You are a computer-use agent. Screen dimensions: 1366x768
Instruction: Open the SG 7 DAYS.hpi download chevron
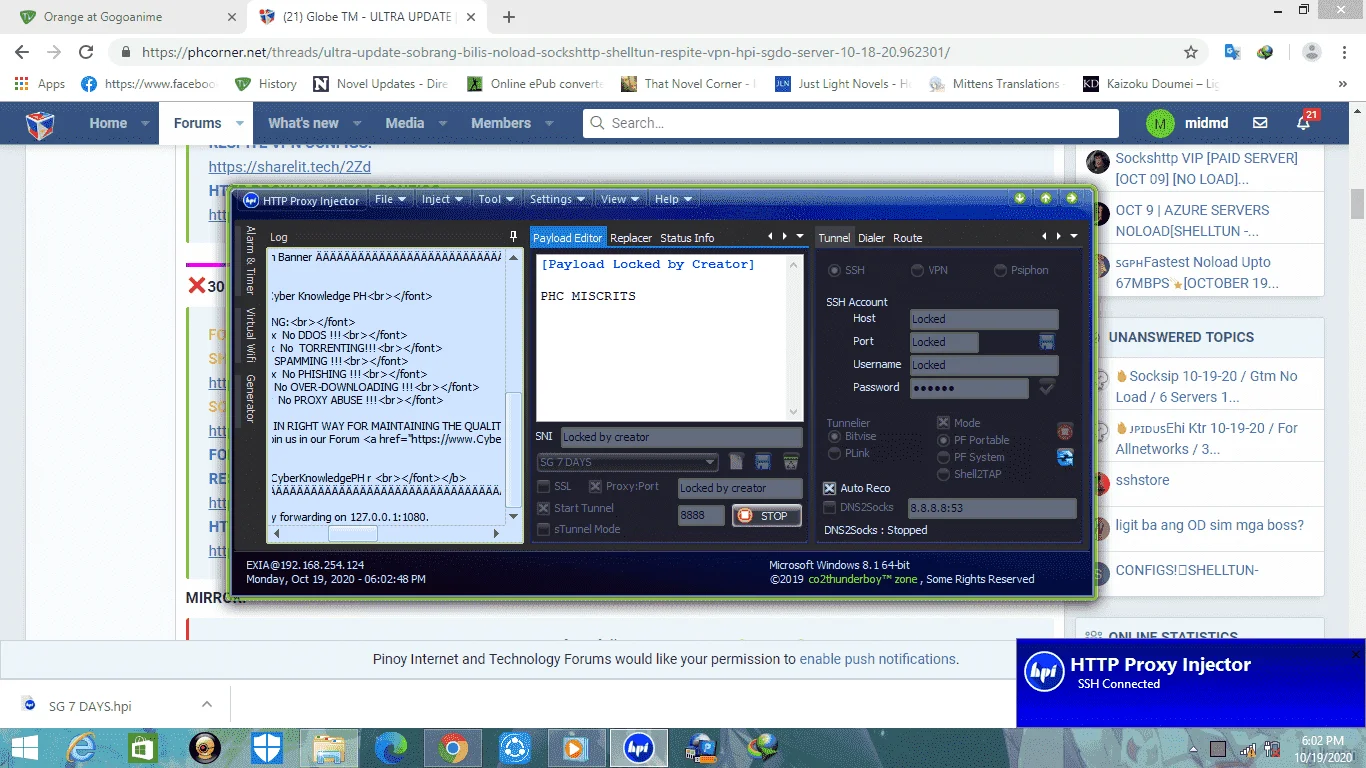[207, 704]
